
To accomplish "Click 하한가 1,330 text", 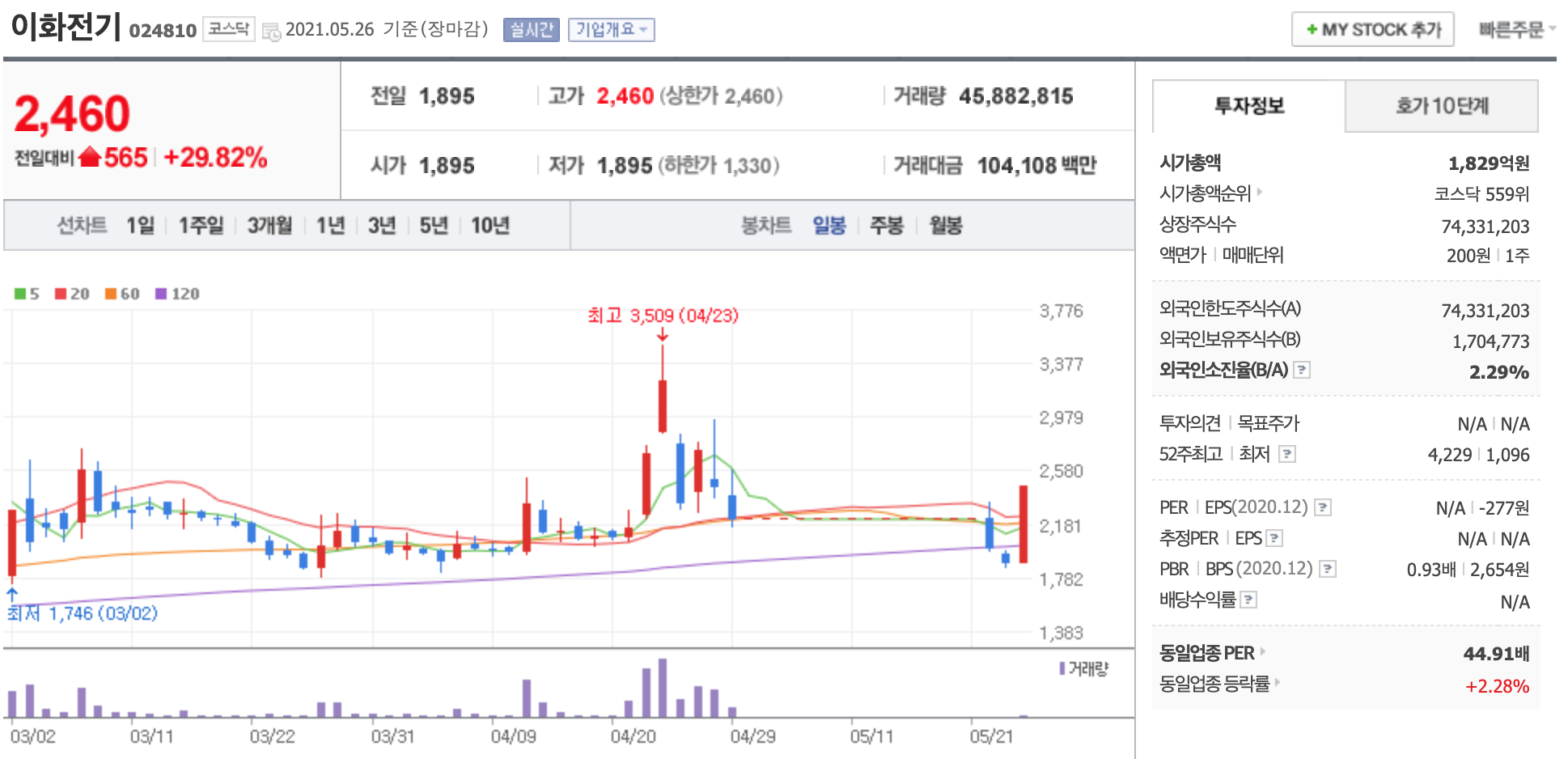I will coord(718,166).
